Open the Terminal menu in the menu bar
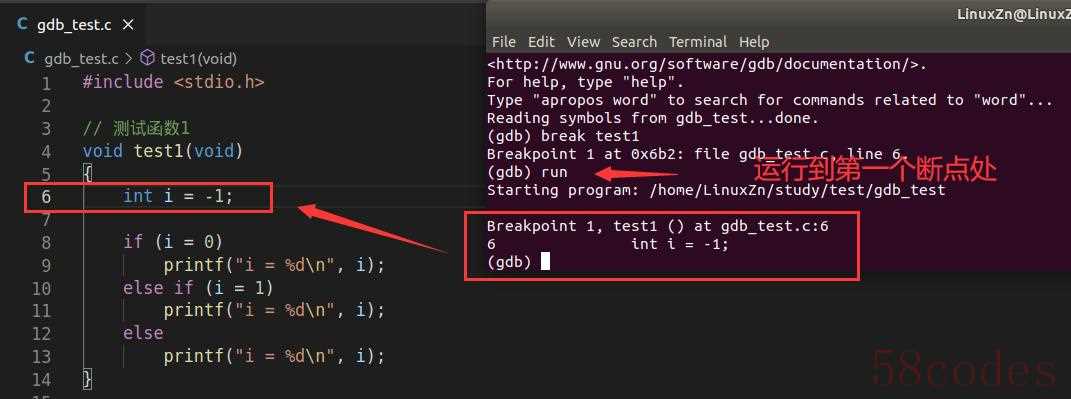1071x399 pixels. tap(698, 42)
